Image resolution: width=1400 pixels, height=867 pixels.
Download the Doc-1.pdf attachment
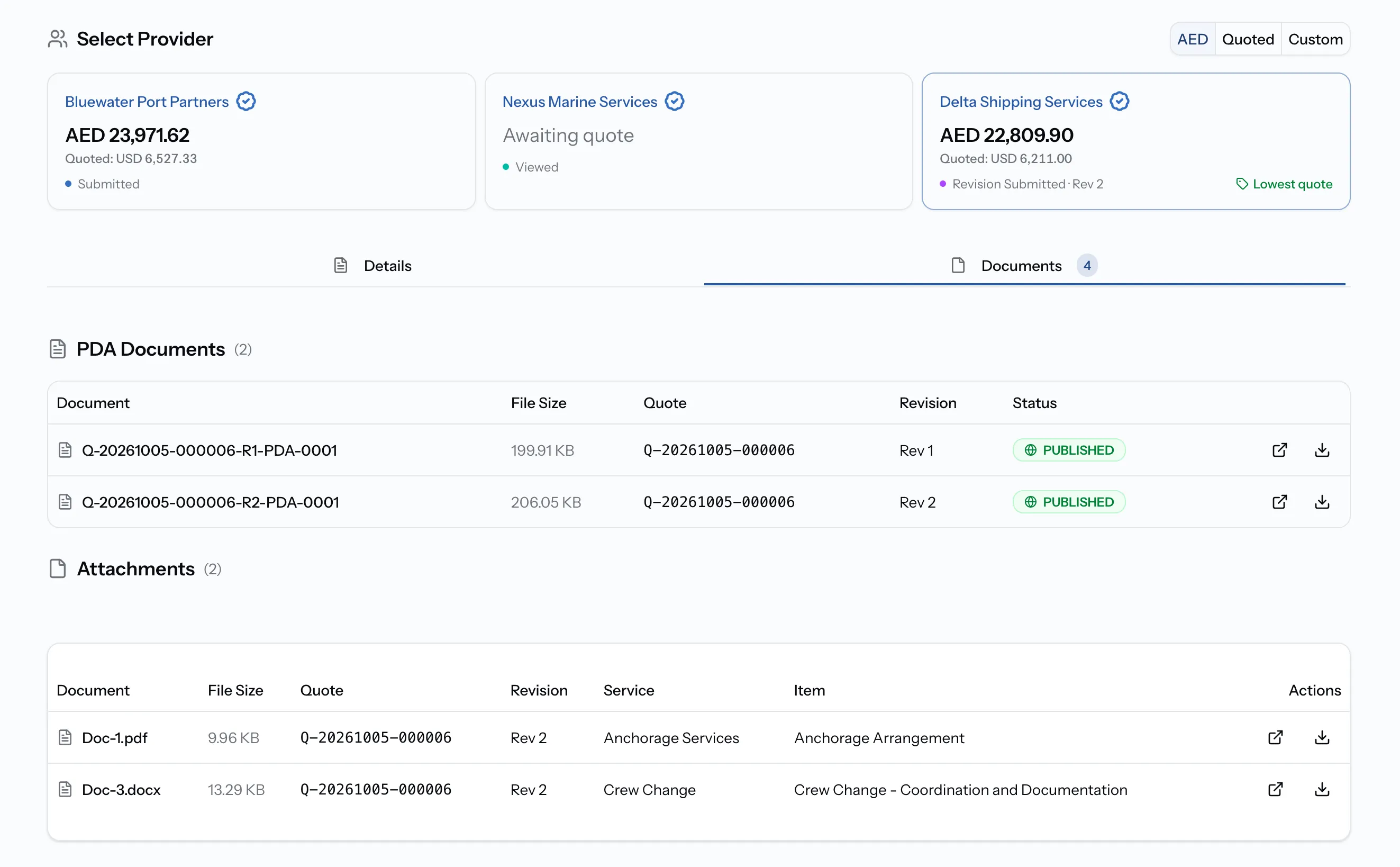(x=1322, y=737)
